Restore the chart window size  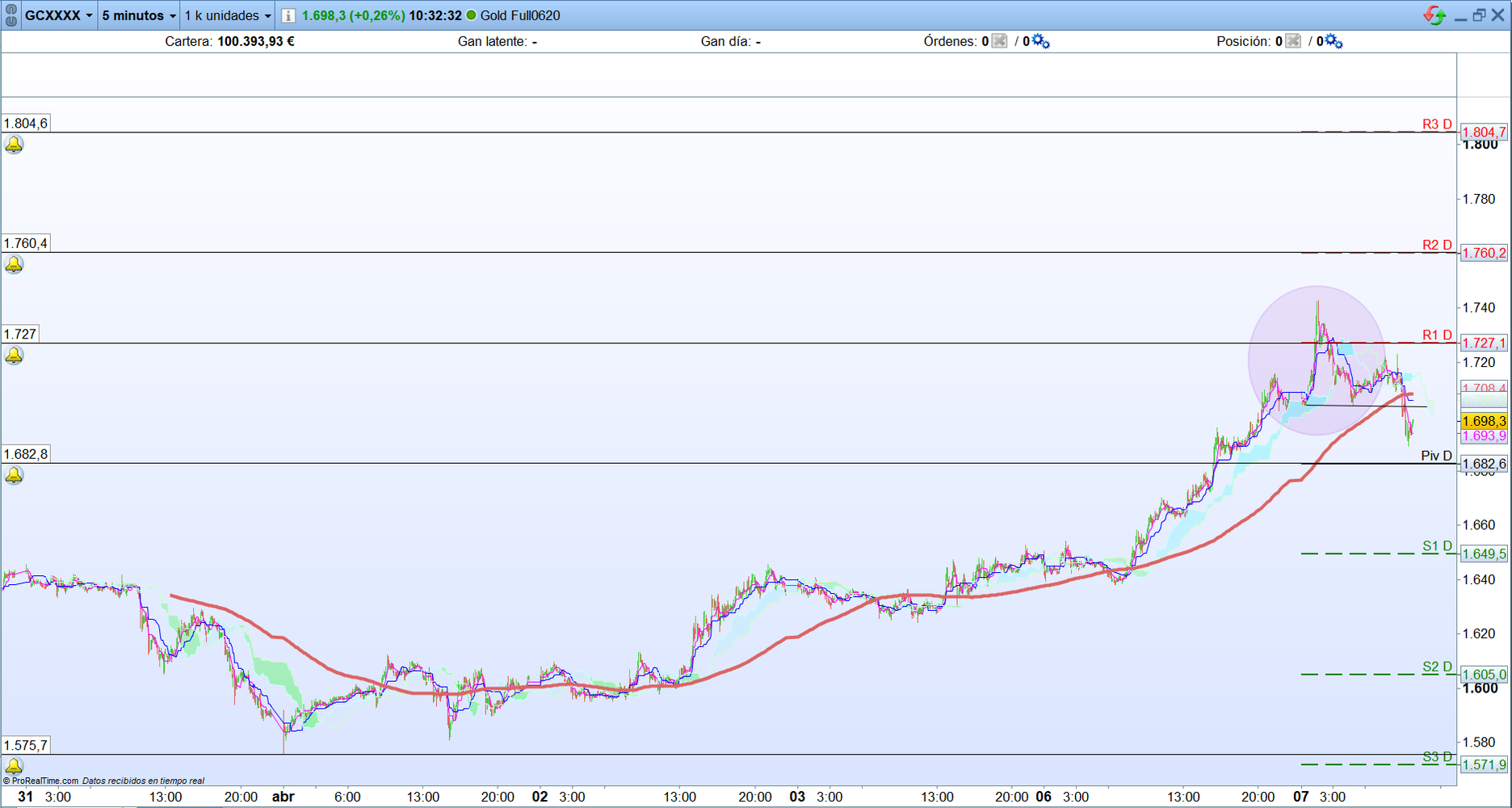1479,15
